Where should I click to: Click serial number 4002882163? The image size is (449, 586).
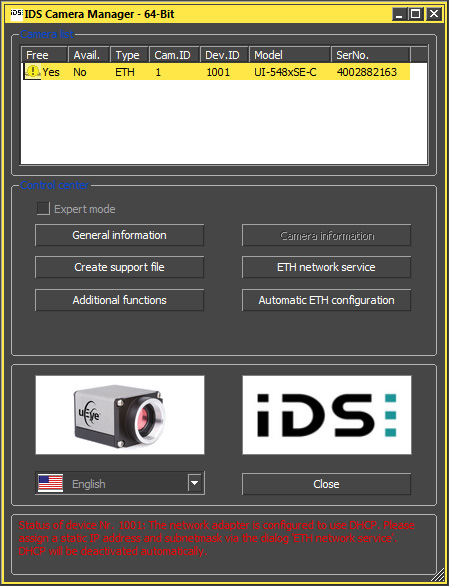click(366, 72)
